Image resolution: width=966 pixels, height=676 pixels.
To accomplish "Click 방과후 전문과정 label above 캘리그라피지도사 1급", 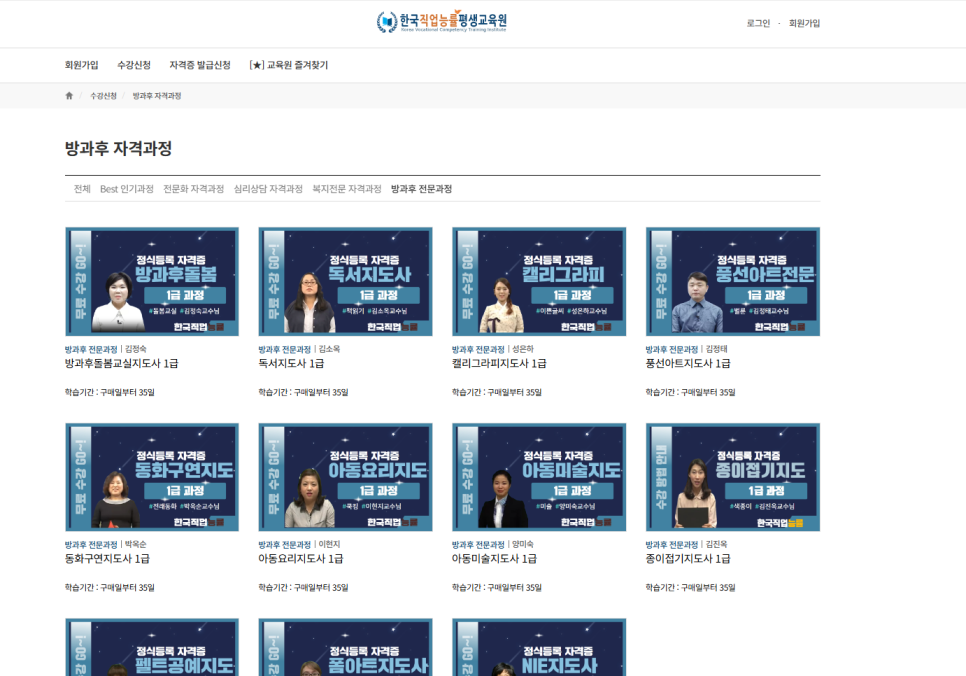I will tap(478, 349).
